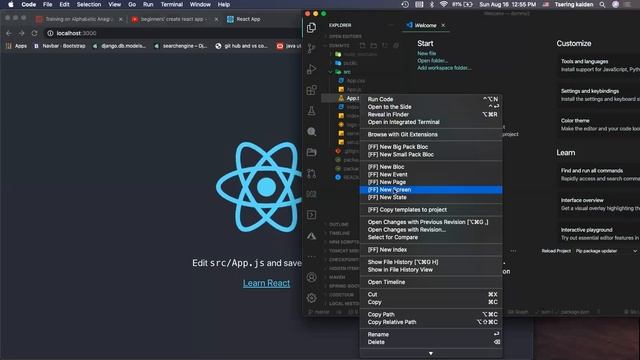Choose Reveal in Finder from context menu
The width and height of the screenshot is (640, 360).
pos(431,115)
